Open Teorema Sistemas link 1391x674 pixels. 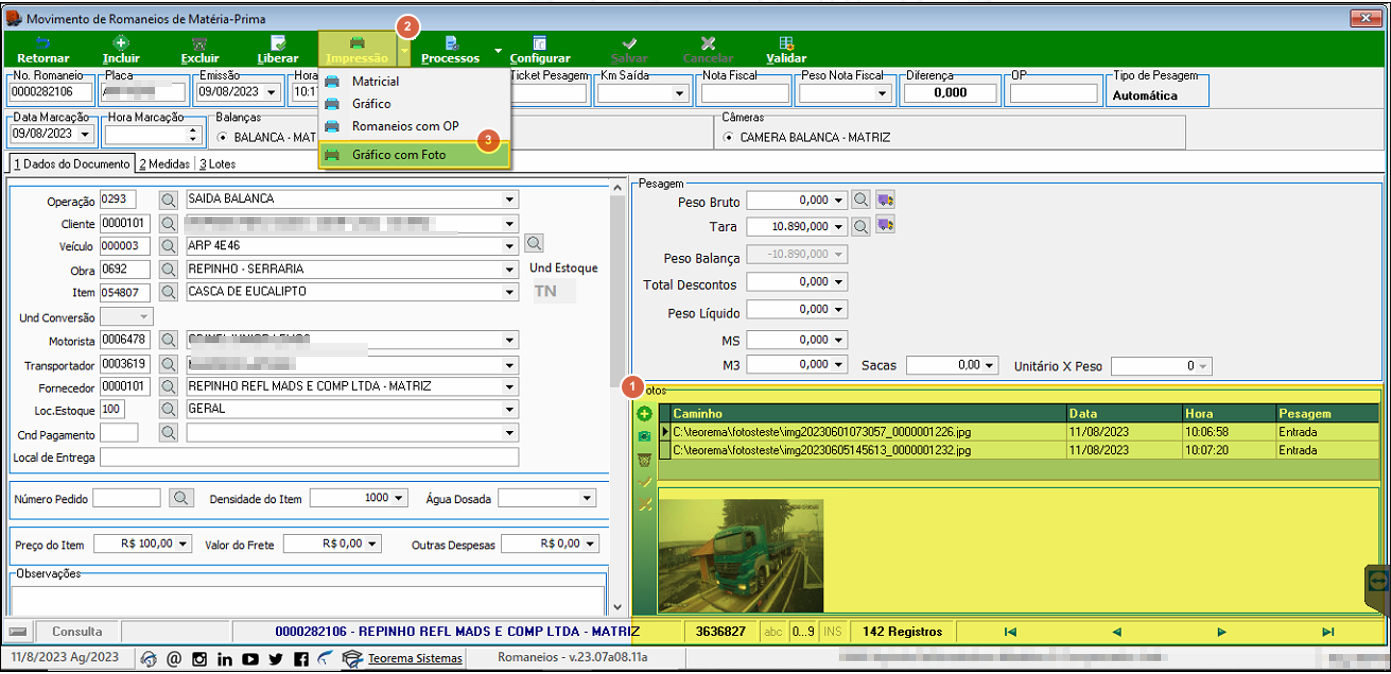point(415,659)
